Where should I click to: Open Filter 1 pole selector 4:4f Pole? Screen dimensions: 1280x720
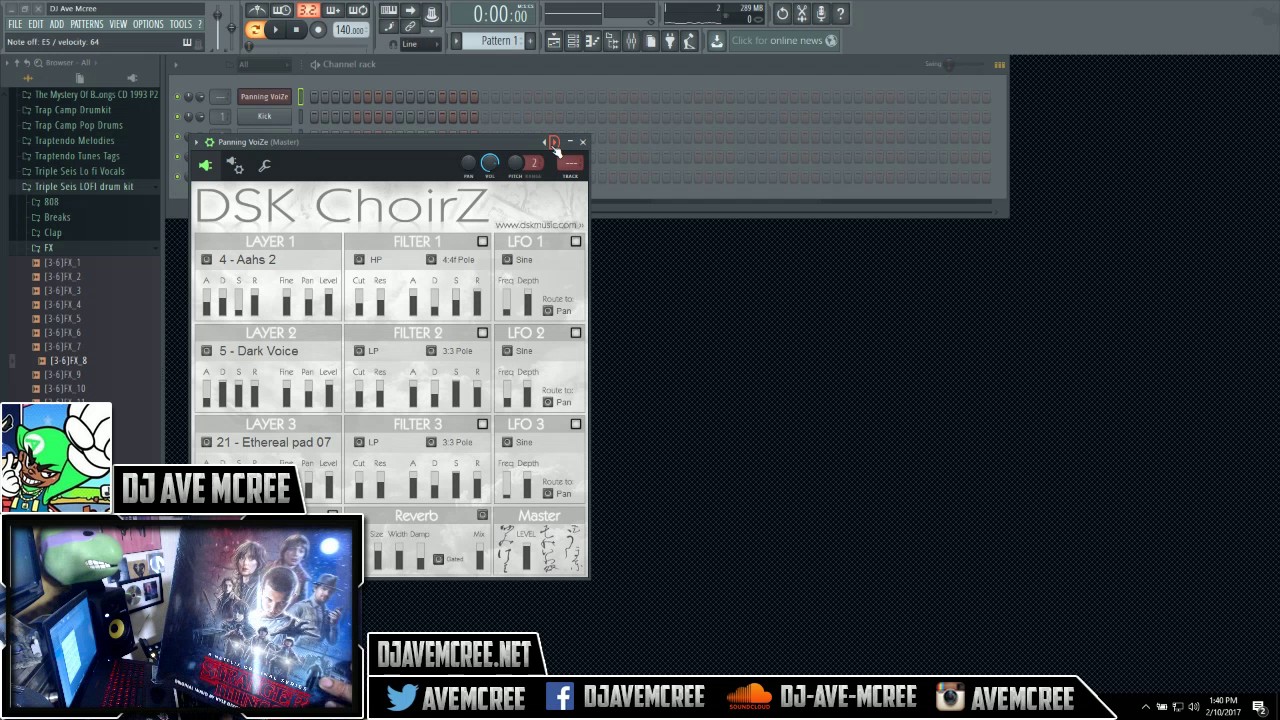[x=431, y=260]
